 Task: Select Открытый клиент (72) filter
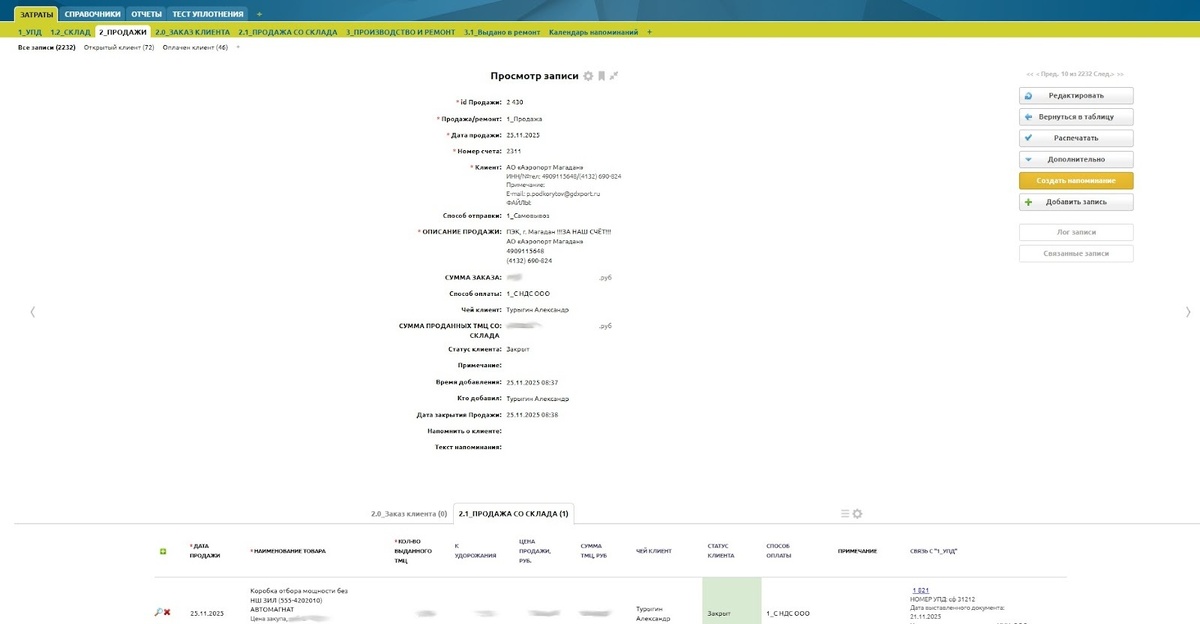[x=119, y=47]
